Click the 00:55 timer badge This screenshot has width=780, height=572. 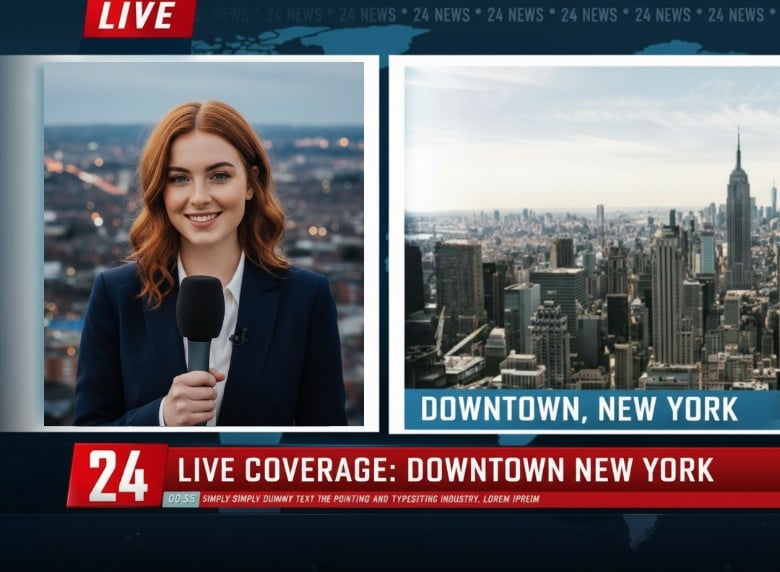(181, 498)
